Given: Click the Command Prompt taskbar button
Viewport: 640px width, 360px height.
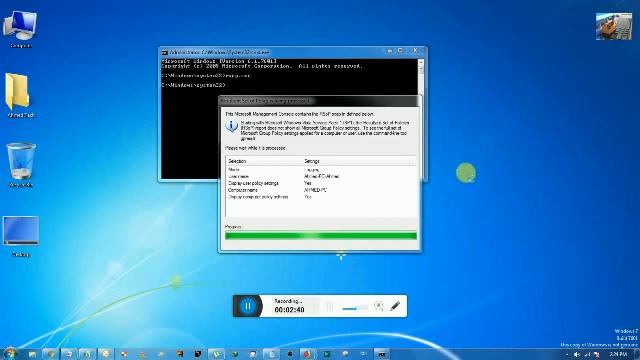Looking at the screenshot, I should click(381, 354).
